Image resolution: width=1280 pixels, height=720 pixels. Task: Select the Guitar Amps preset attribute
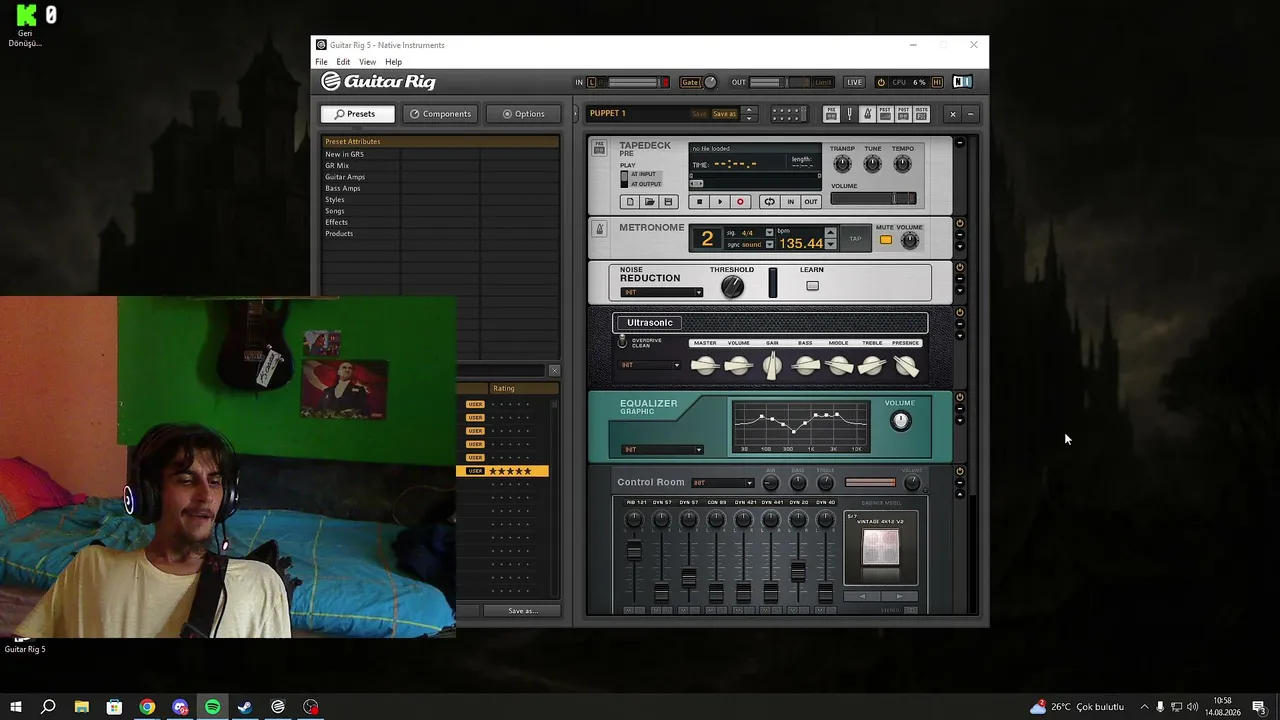pyautogui.click(x=345, y=177)
